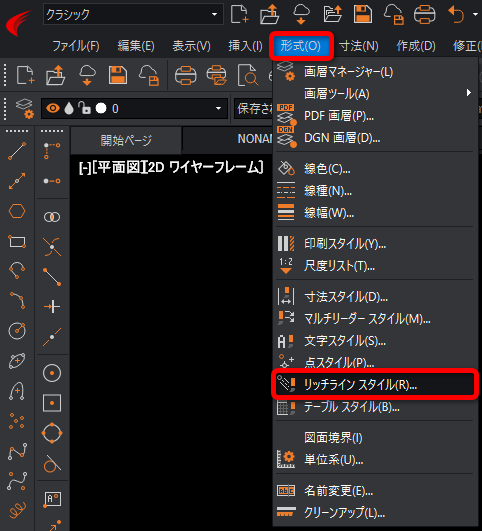Viewport: 482px width, 531px height.
Task: Switch to the 開始ページ tab
Action: tap(126, 140)
